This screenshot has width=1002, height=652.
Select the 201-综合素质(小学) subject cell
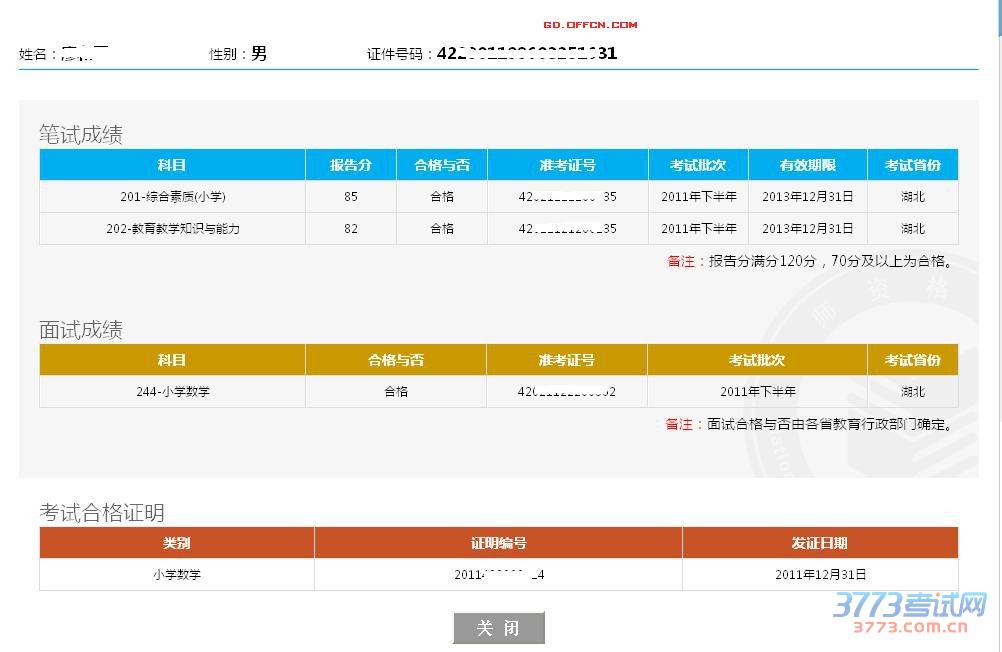click(x=172, y=197)
